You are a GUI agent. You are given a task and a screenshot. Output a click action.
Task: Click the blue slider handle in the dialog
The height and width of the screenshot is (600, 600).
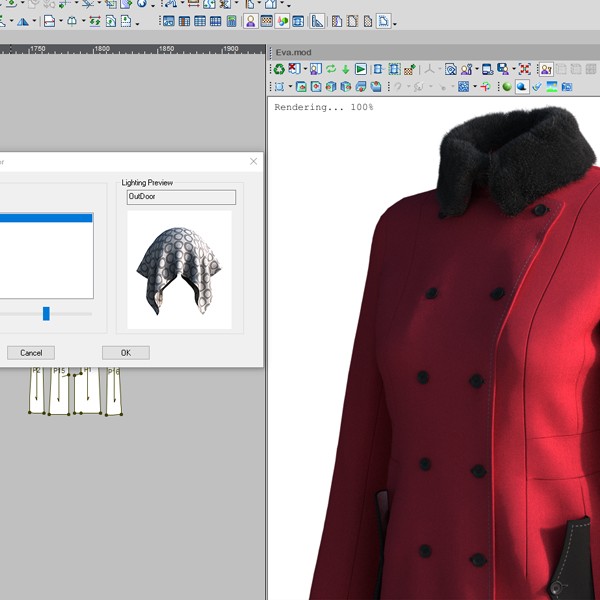(x=46, y=314)
